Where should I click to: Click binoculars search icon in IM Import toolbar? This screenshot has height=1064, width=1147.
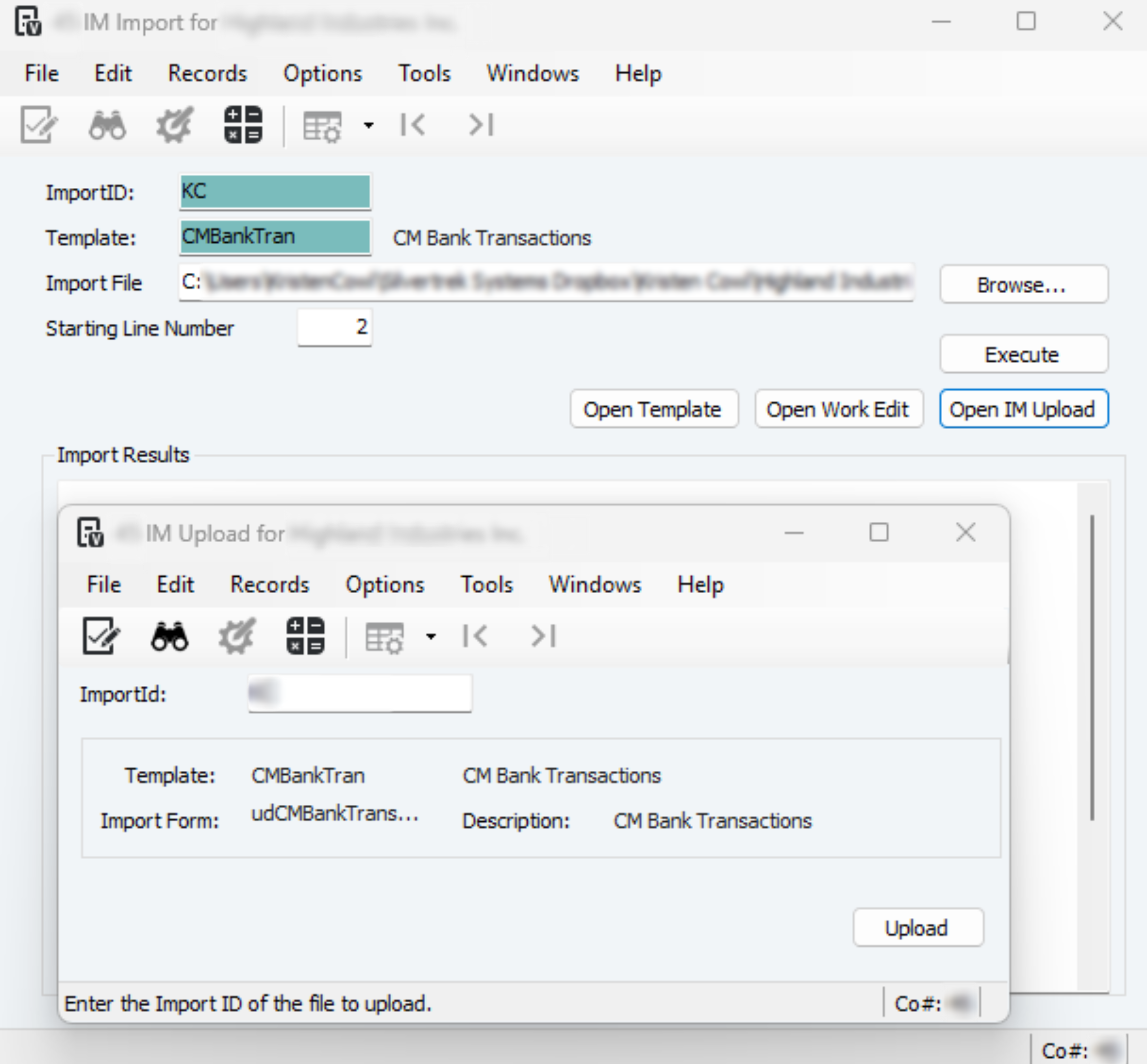coord(107,124)
